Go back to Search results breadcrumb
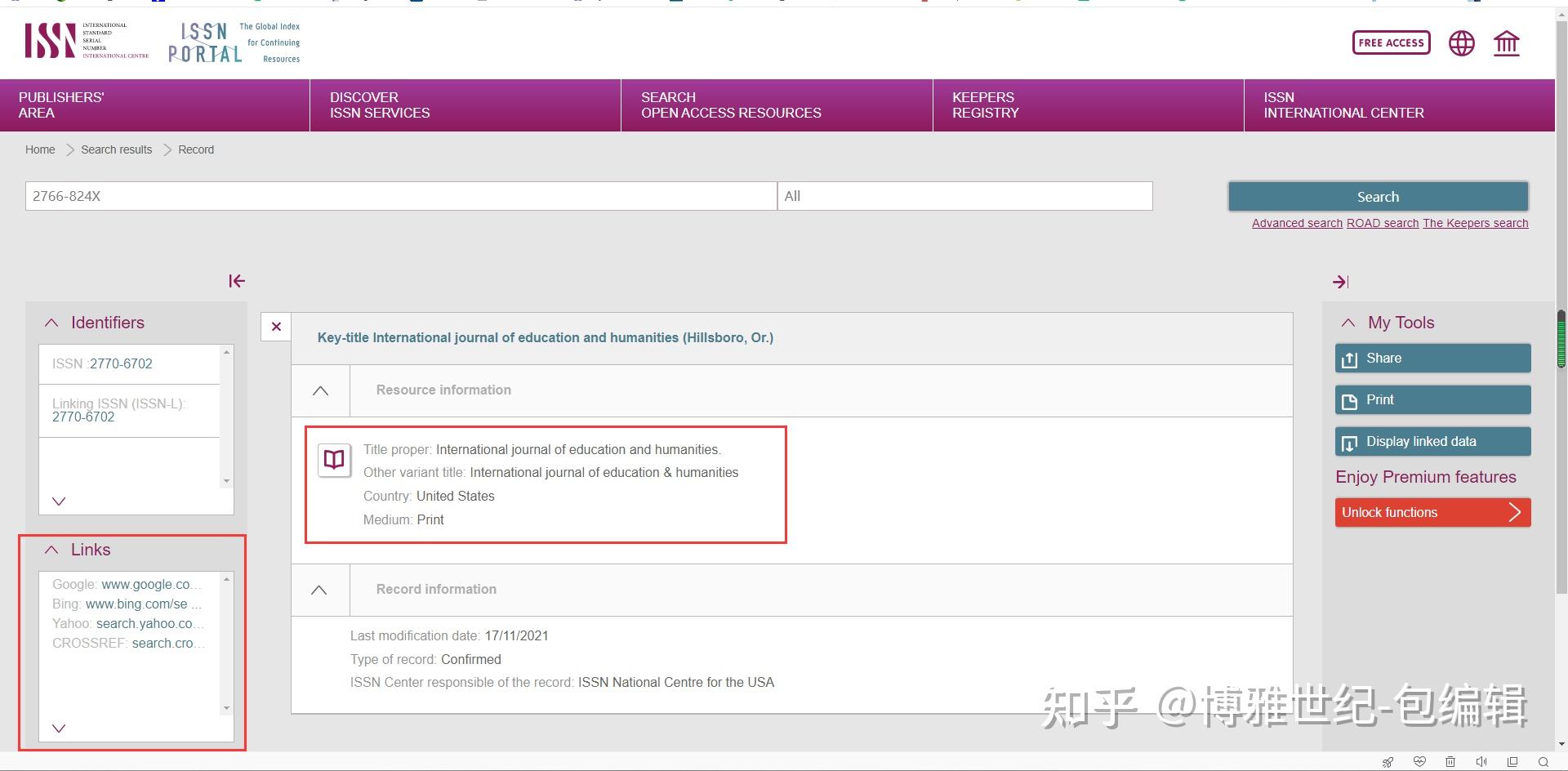 point(116,149)
